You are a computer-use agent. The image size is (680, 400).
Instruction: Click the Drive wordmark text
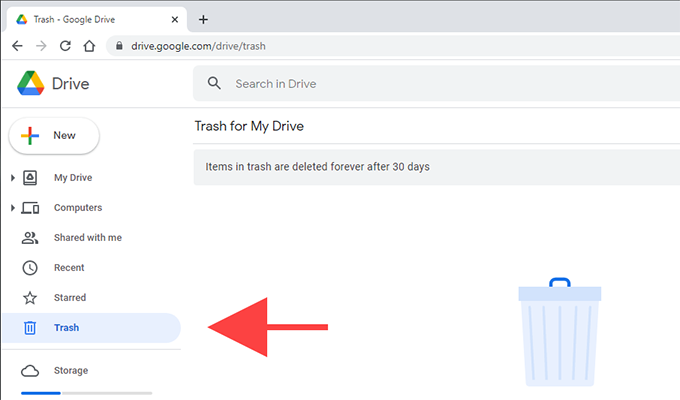pos(71,84)
